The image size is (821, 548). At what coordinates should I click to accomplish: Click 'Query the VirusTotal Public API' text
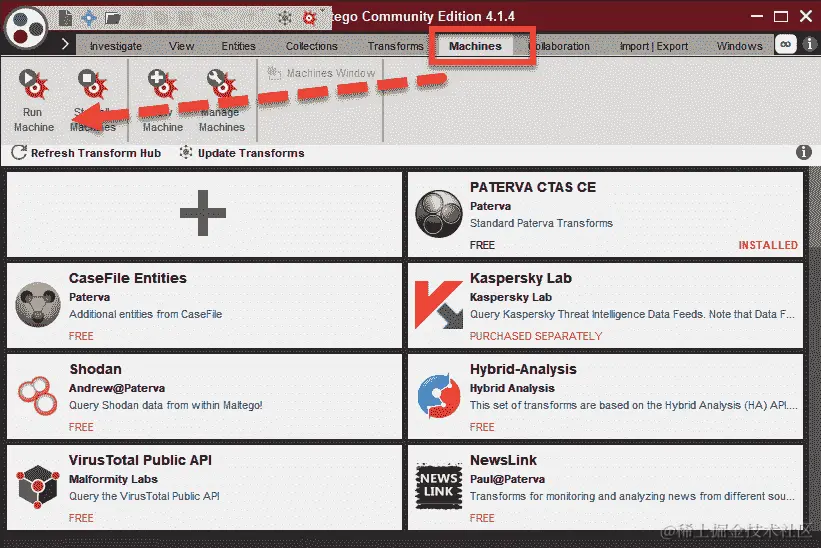[145, 496]
